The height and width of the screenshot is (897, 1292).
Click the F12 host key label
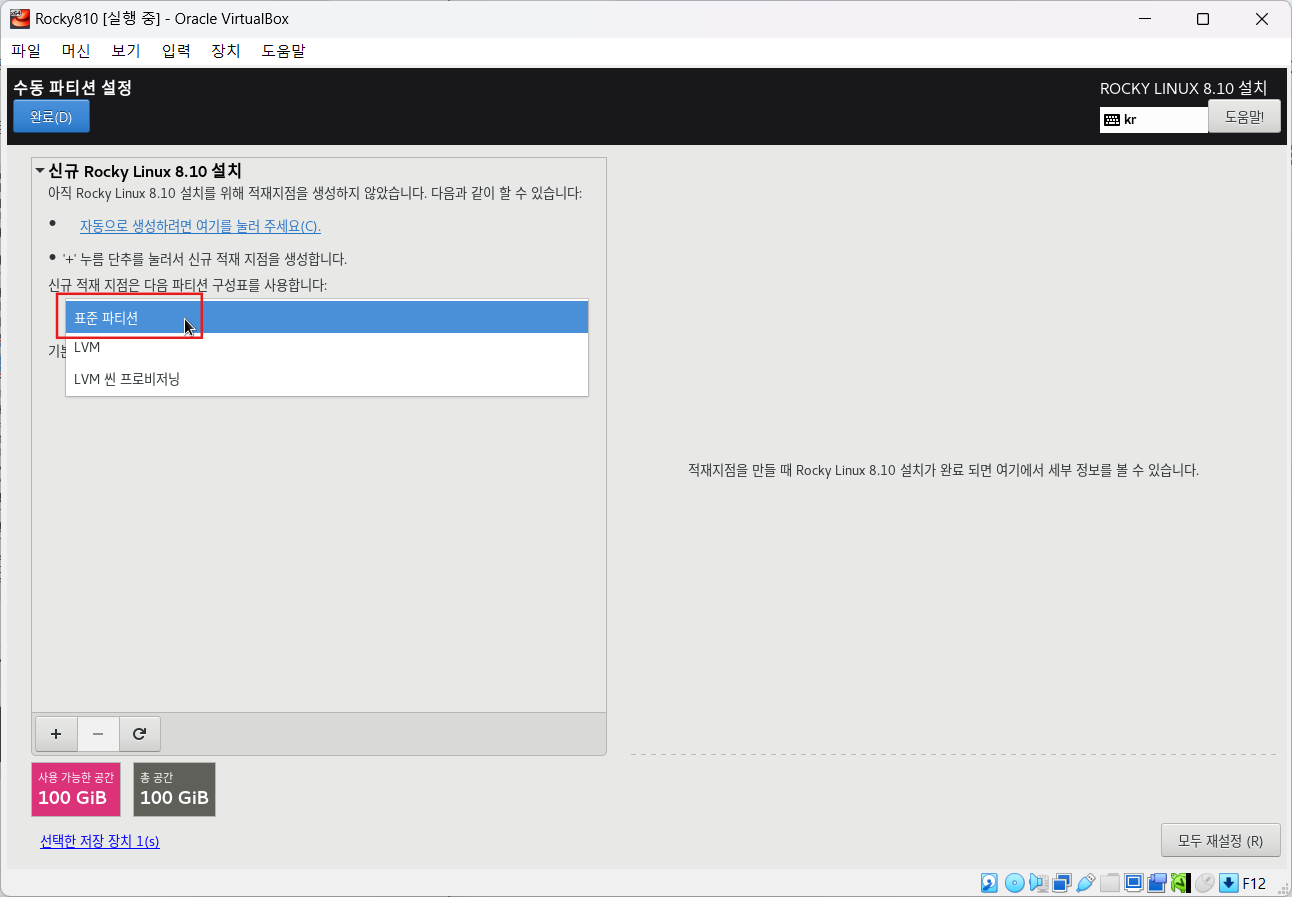point(1254,883)
